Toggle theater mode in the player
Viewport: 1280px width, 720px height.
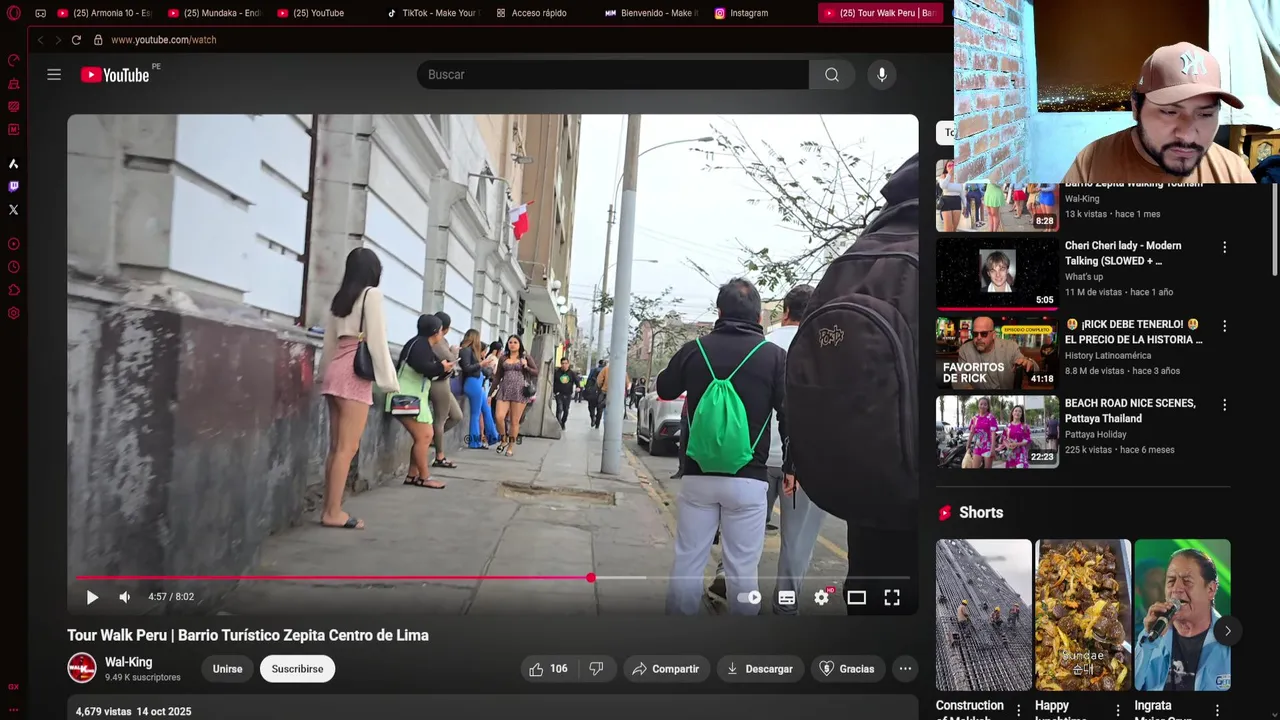pyautogui.click(x=857, y=597)
